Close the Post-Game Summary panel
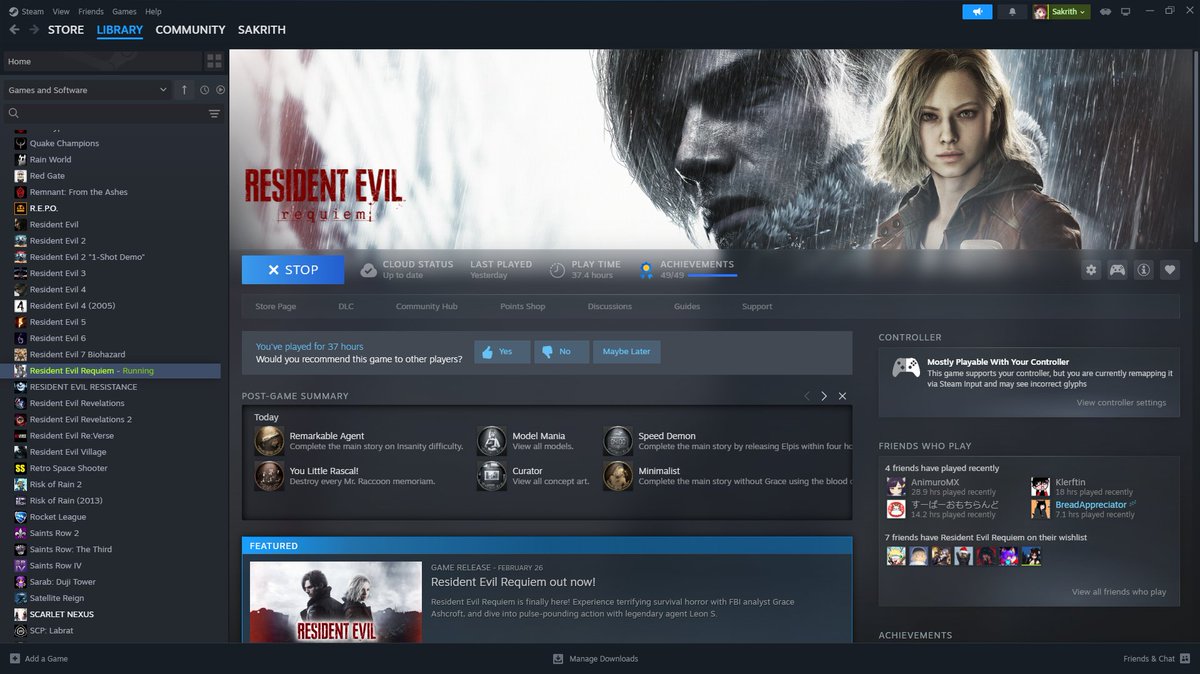Screen dimensions: 1200x674 pyautogui.click(x=842, y=396)
